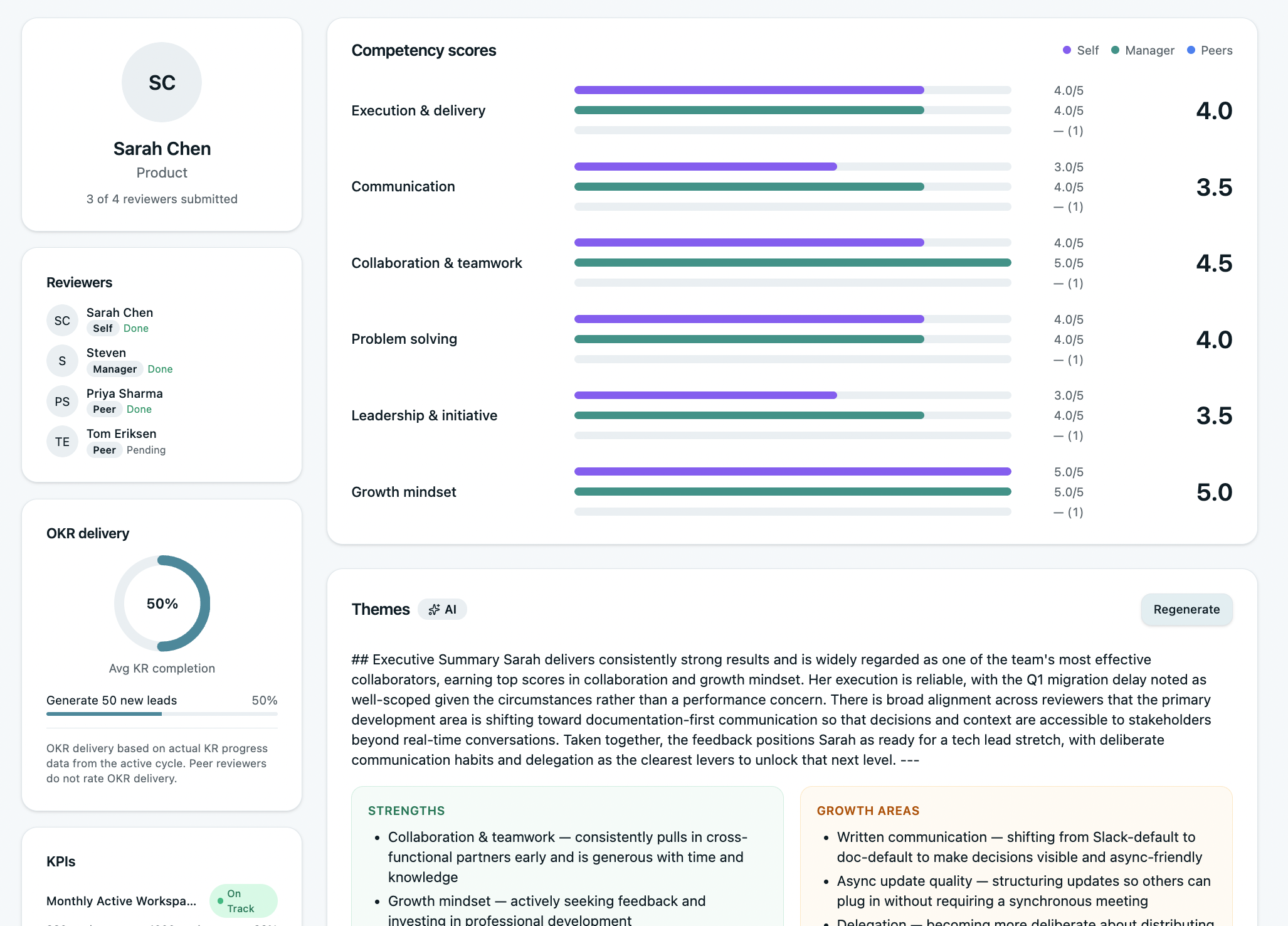Click the Generate 50 new leads progress bar
The width and height of the screenshot is (1288, 926).
coord(162,714)
